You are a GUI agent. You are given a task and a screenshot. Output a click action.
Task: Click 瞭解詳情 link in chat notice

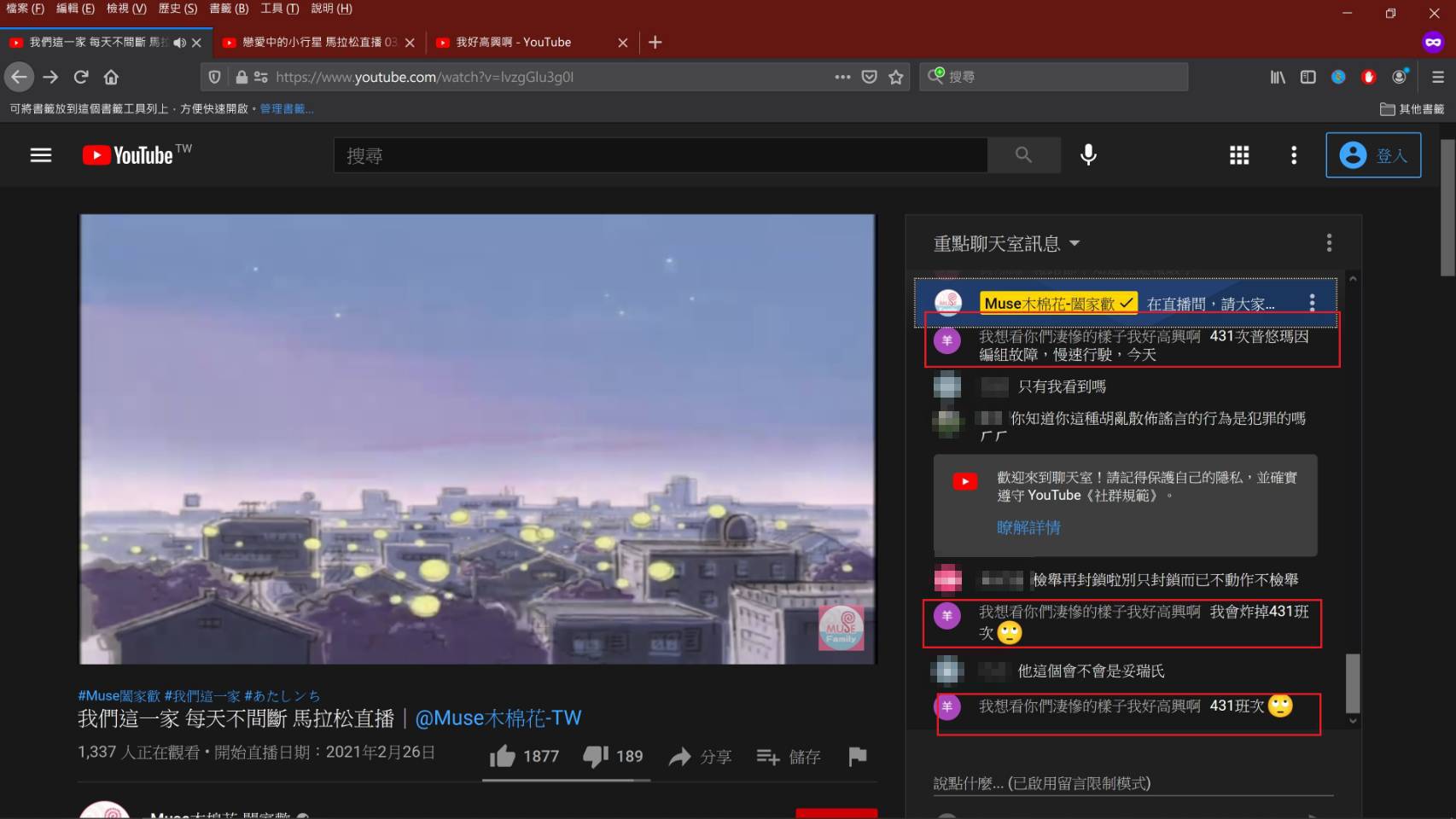(x=1028, y=527)
